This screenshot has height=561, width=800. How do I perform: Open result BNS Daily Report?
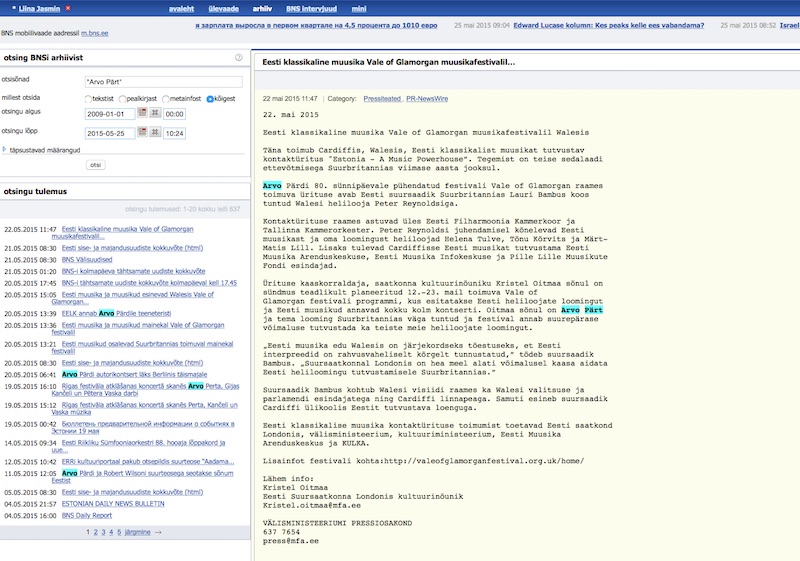tap(87, 516)
